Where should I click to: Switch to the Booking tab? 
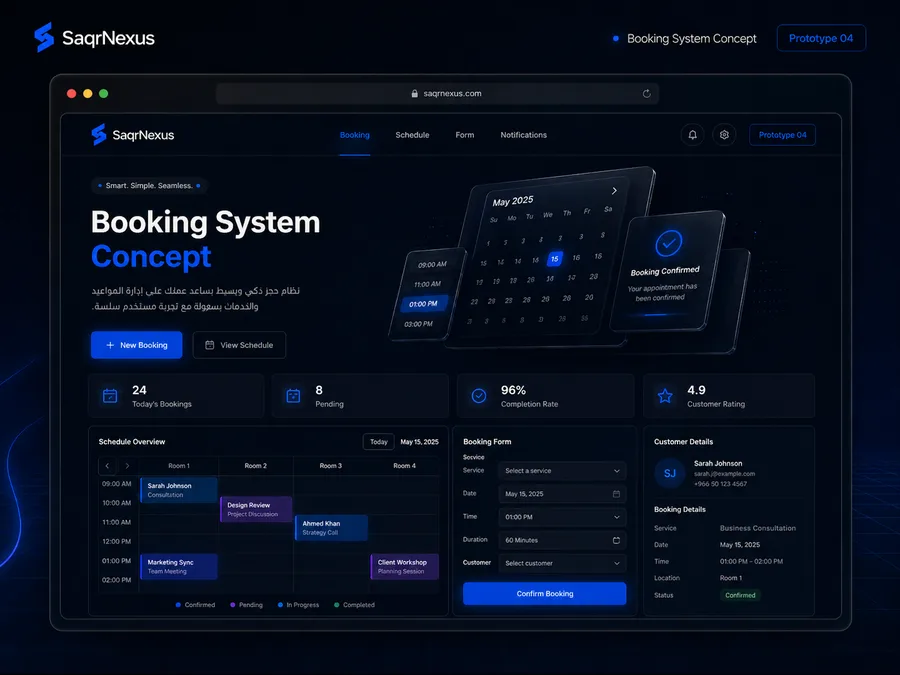click(x=355, y=135)
